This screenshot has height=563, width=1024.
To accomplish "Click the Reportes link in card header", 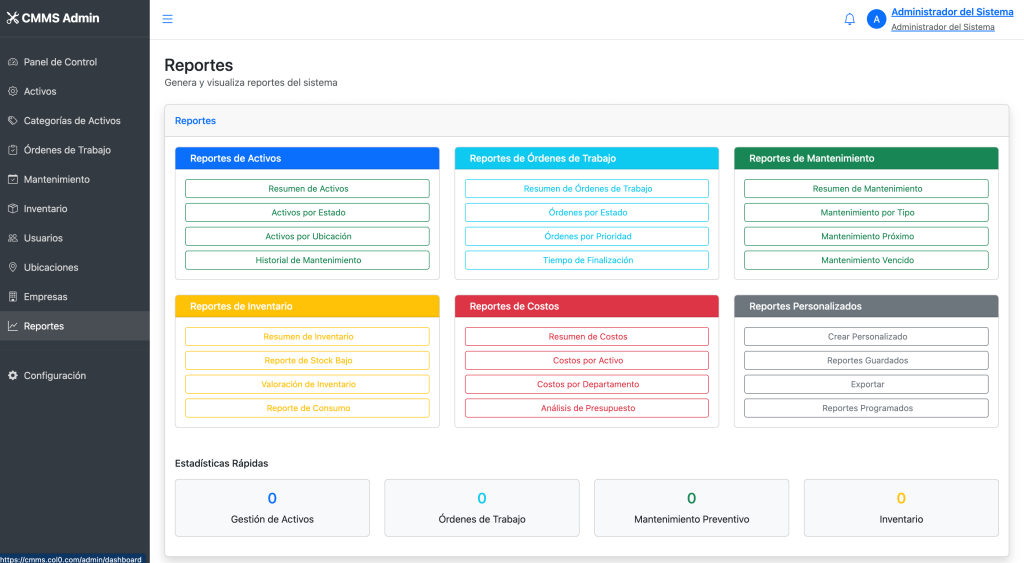I will (x=195, y=121).
